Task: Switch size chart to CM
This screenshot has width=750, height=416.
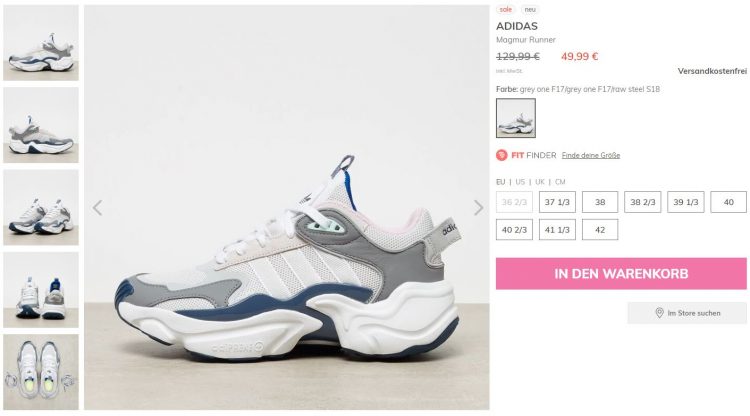Action: click(x=560, y=182)
